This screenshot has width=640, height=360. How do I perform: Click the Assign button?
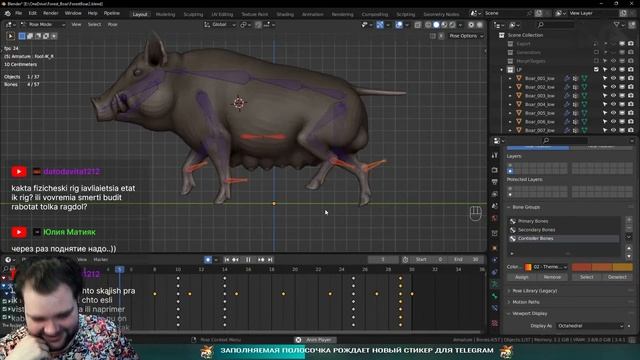(x=522, y=277)
